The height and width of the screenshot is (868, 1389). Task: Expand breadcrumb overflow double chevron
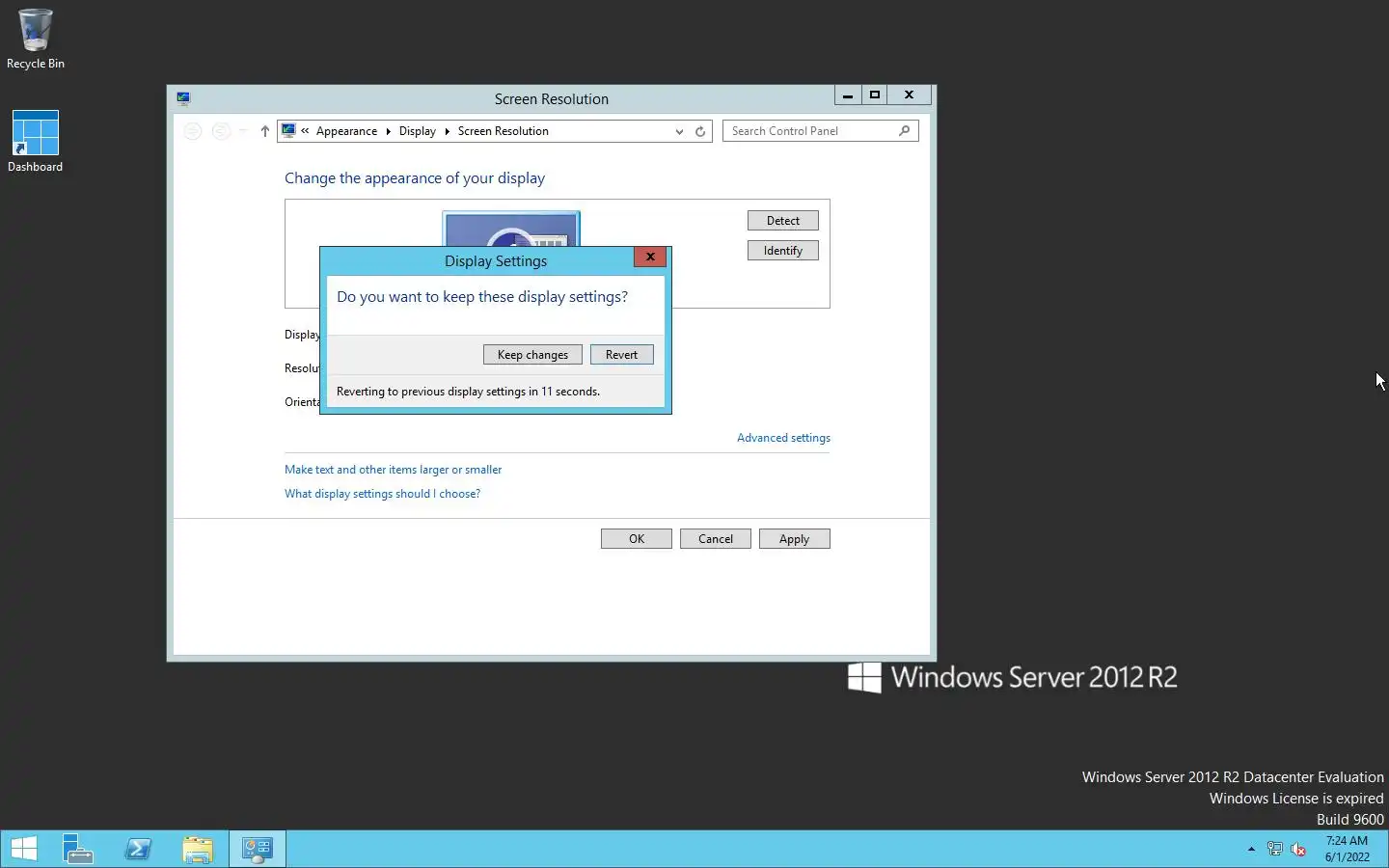pos(305,131)
